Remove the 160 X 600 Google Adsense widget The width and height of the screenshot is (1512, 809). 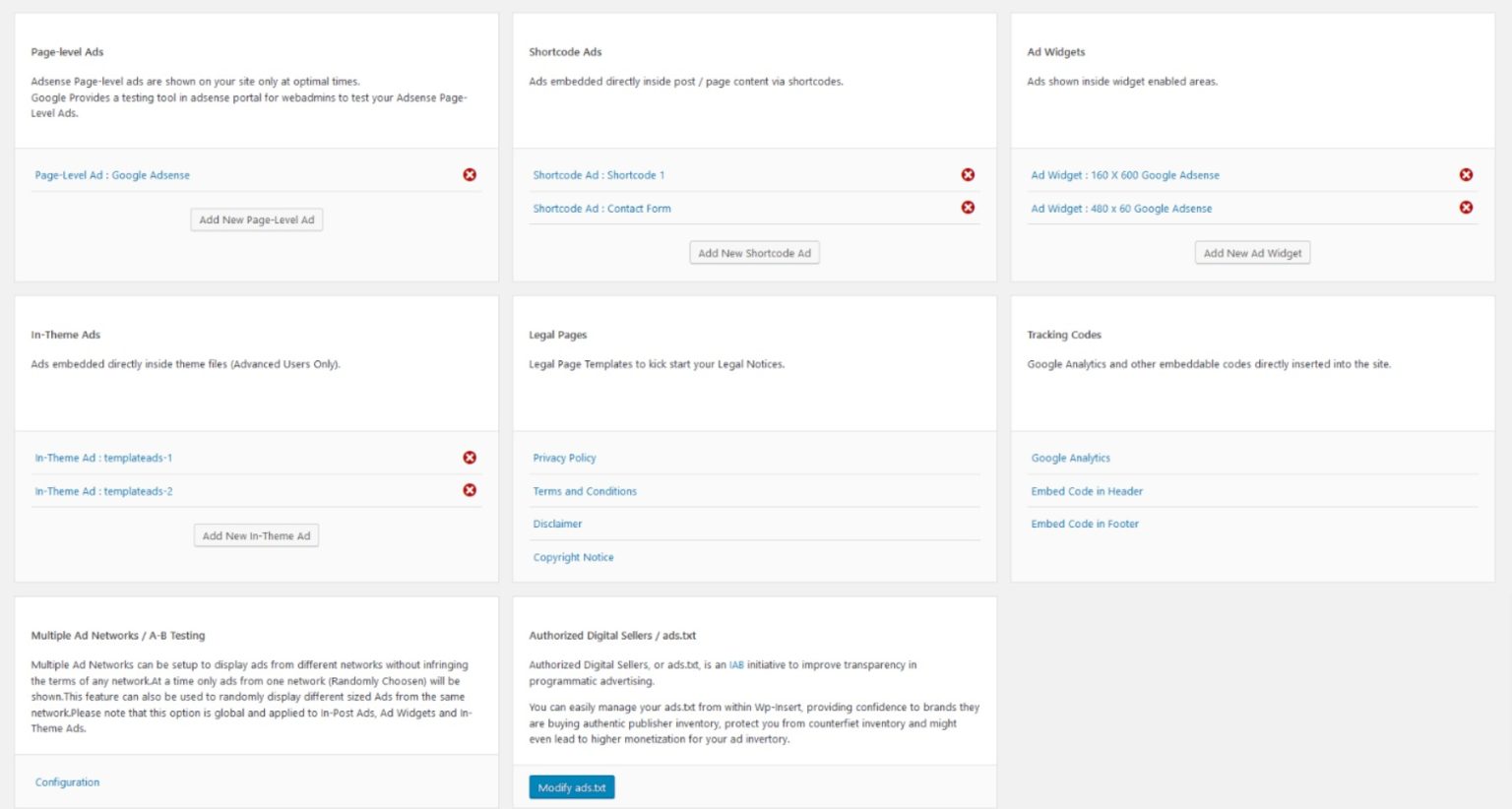tap(1466, 174)
